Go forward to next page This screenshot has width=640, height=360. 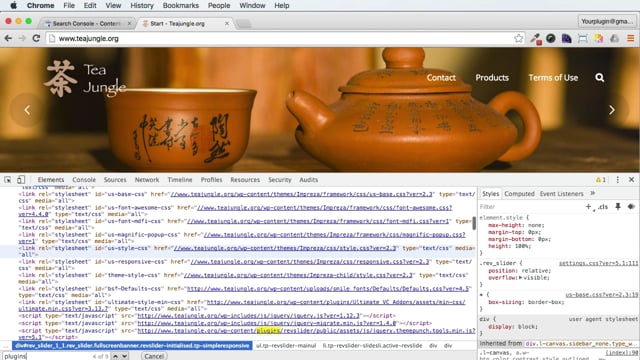22,38
